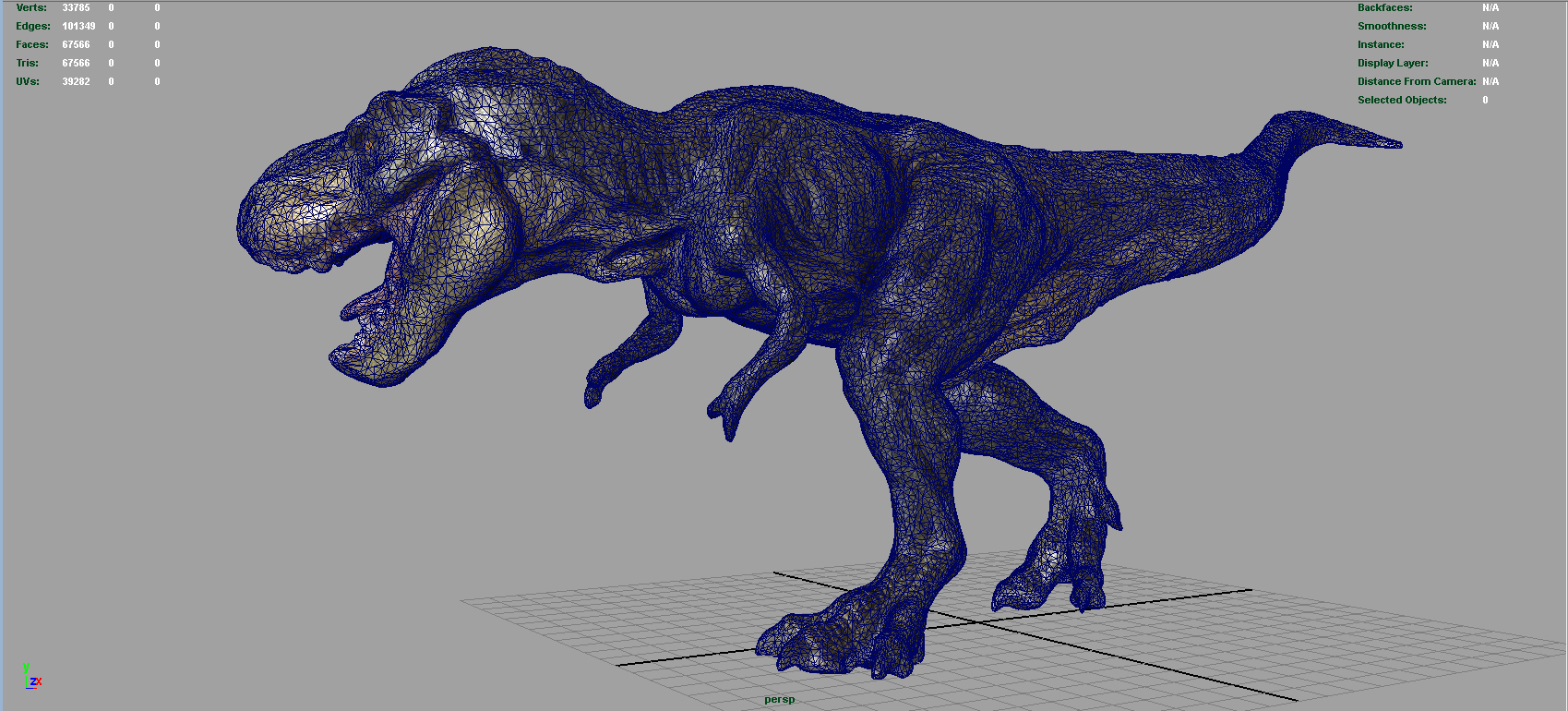This screenshot has width=1568, height=711.
Task: Click the N/A value beside Backfaces
Action: [1490, 7]
